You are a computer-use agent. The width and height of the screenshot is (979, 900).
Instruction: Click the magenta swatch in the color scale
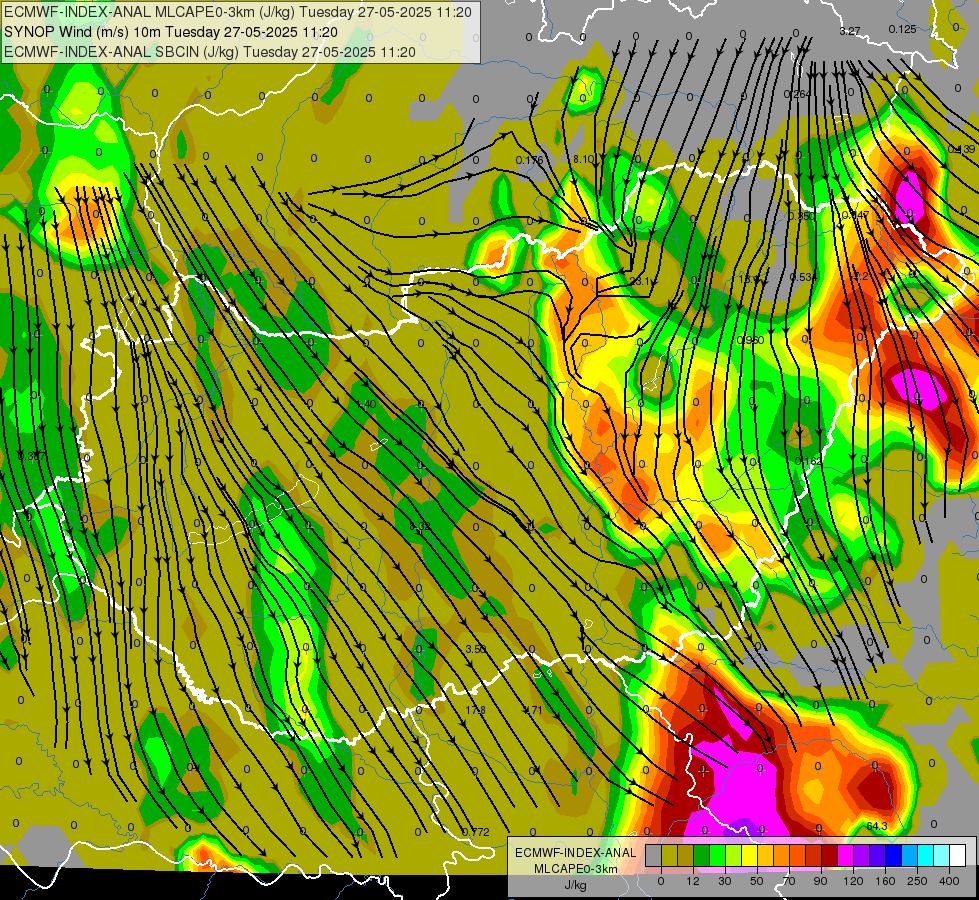click(x=846, y=855)
